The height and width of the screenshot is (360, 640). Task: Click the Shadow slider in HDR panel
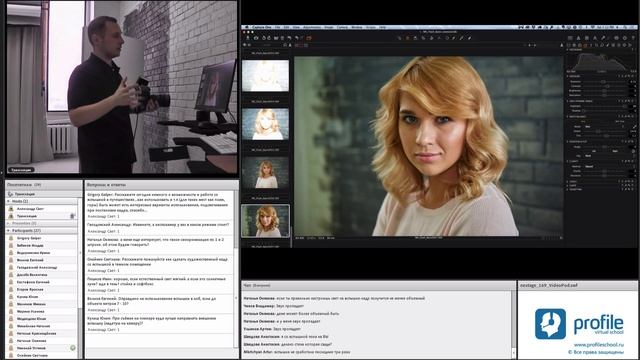(584, 111)
